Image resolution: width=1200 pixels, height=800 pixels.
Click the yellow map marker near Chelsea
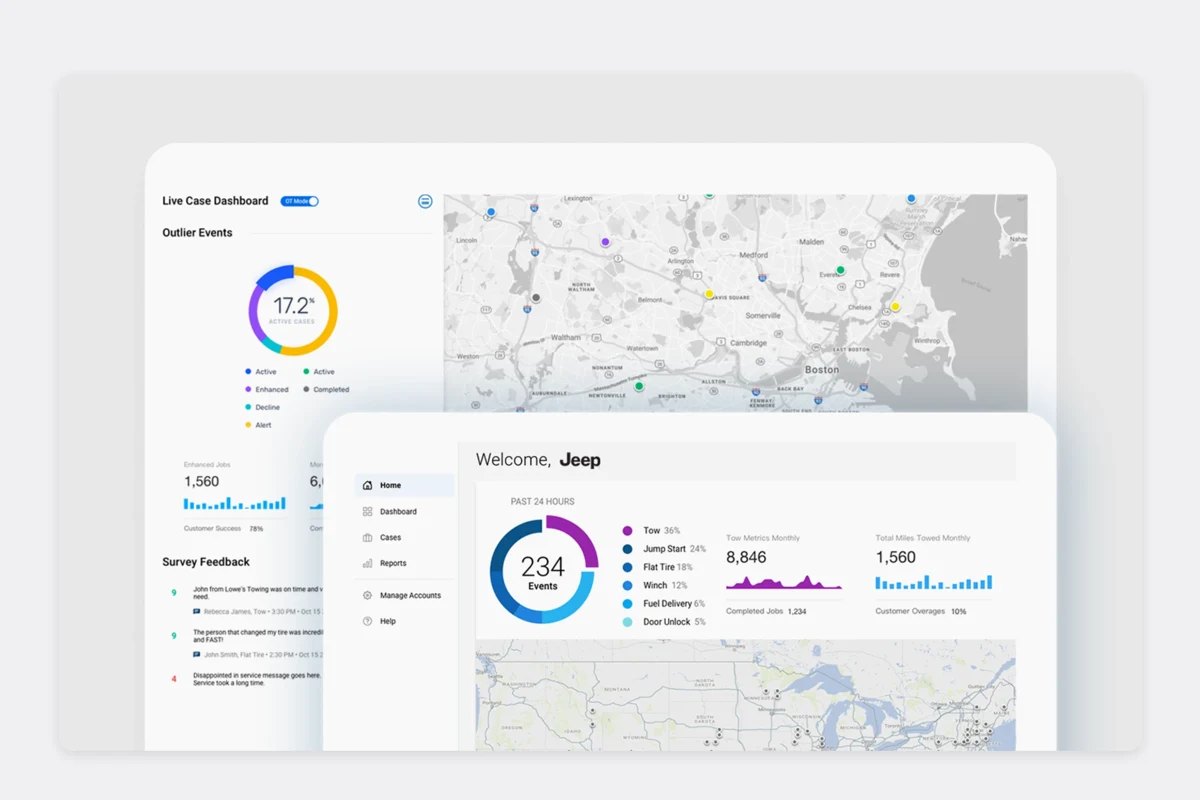coord(895,307)
